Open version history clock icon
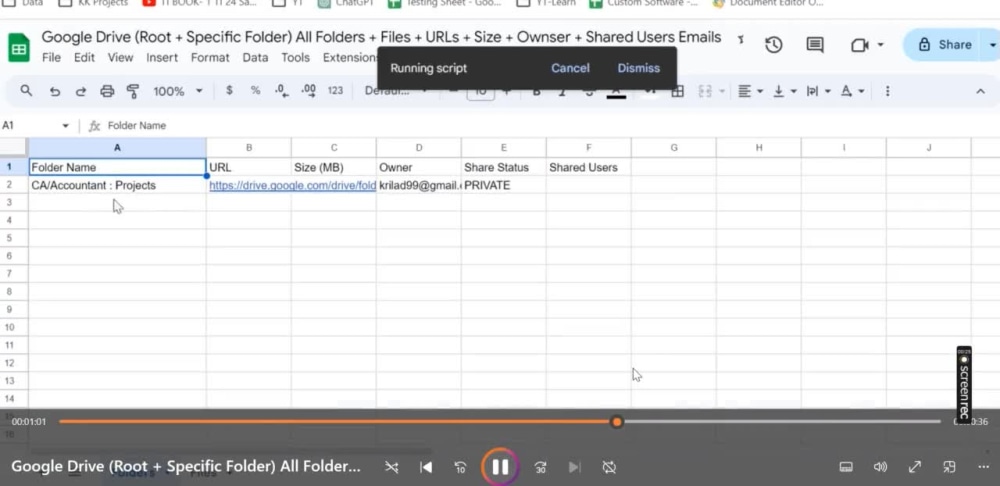Image resolution: width=1000 pixels, height=486 pixels. tap(774, 45)
